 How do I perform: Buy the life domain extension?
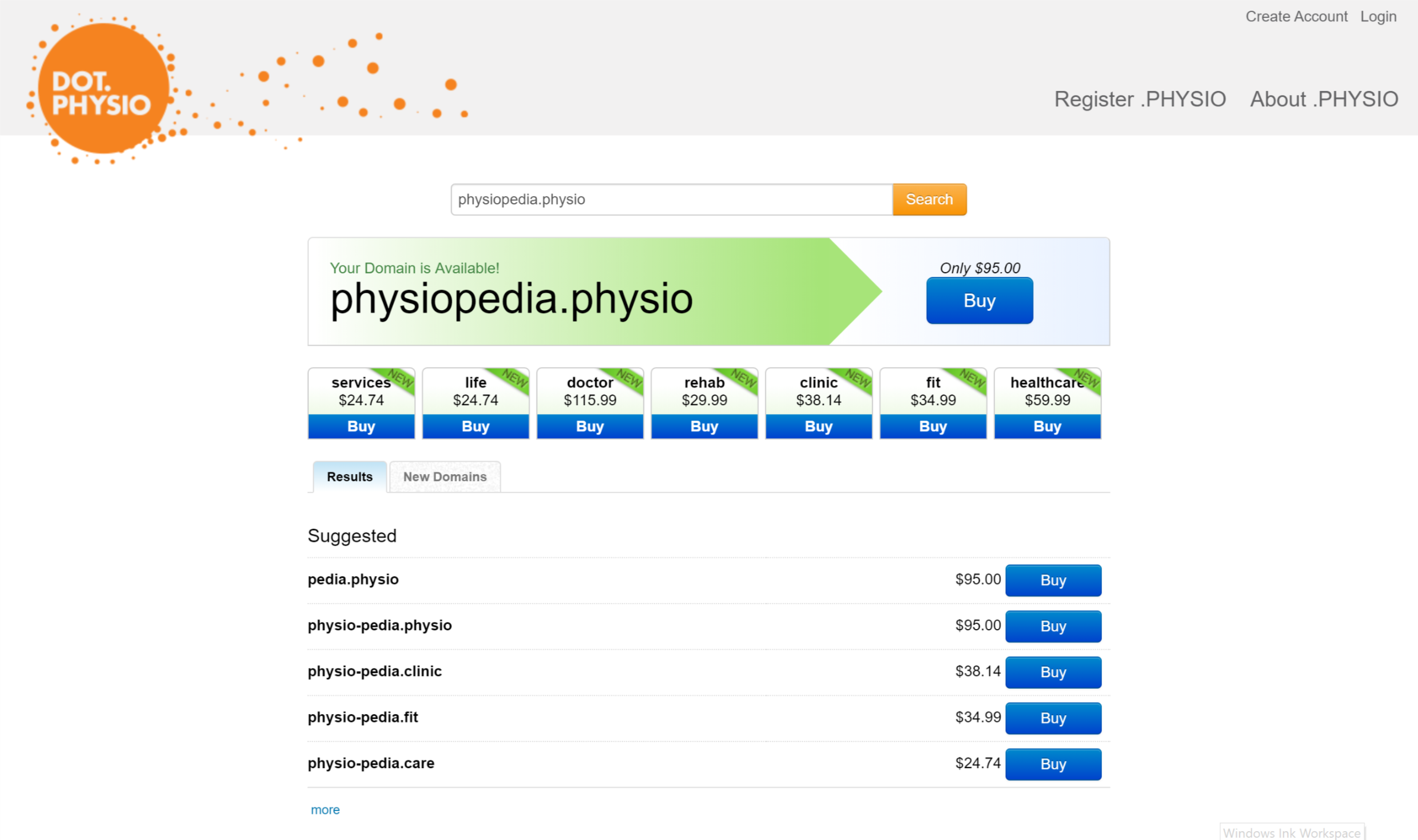coord(475,427)
